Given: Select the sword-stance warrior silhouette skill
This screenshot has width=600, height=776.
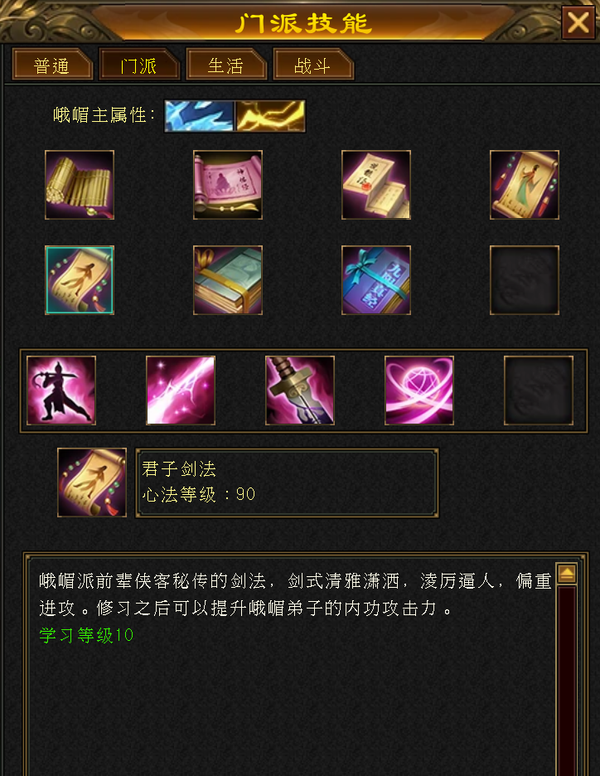Looking at the screenshot, I should (x=61, y=390).
